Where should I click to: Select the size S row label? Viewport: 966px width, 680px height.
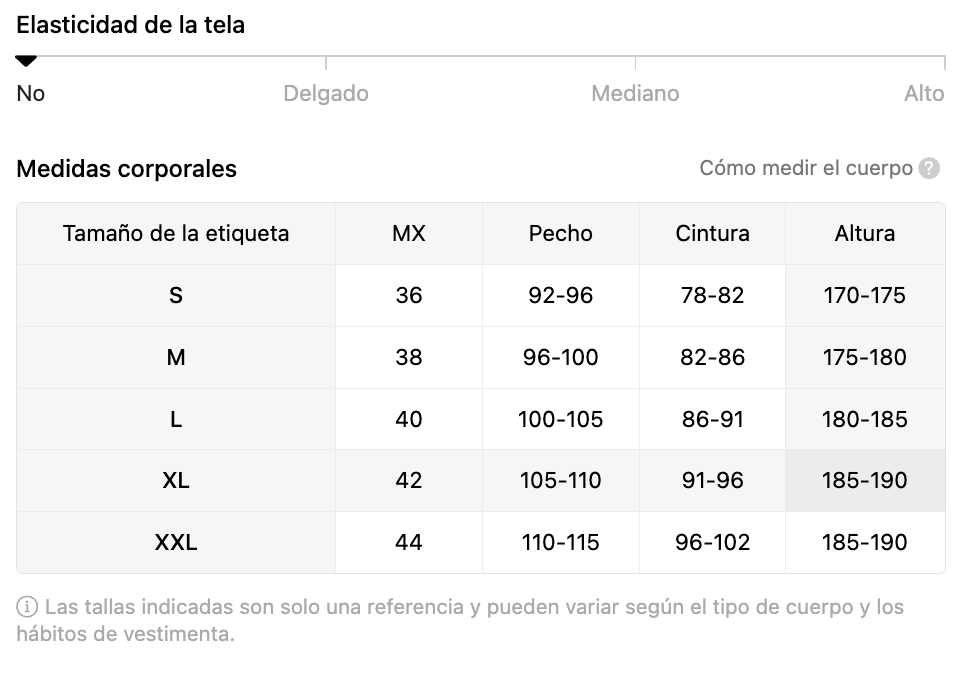point(176,296)
